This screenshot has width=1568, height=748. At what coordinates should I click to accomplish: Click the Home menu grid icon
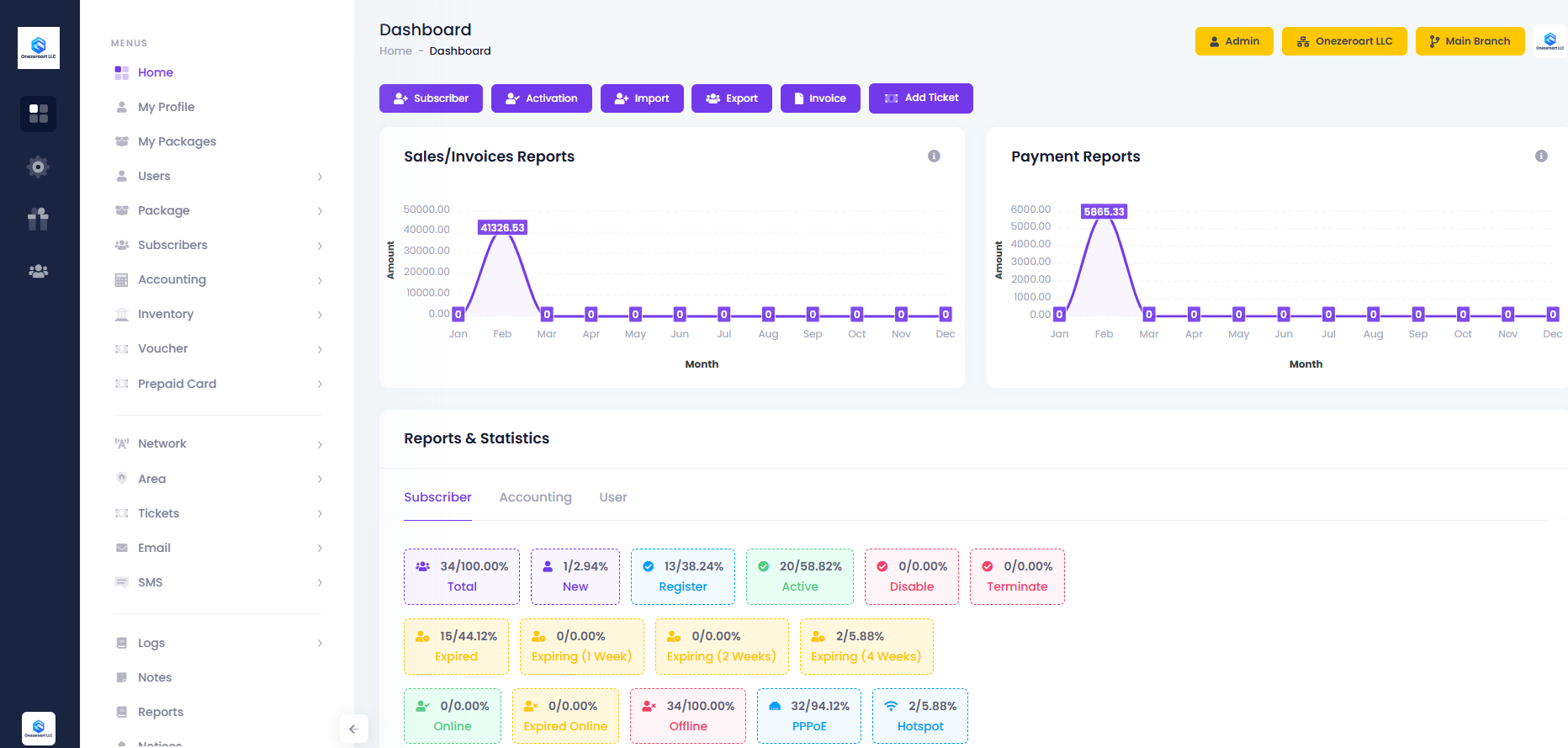pyautogui.click(x=122, y=72)
